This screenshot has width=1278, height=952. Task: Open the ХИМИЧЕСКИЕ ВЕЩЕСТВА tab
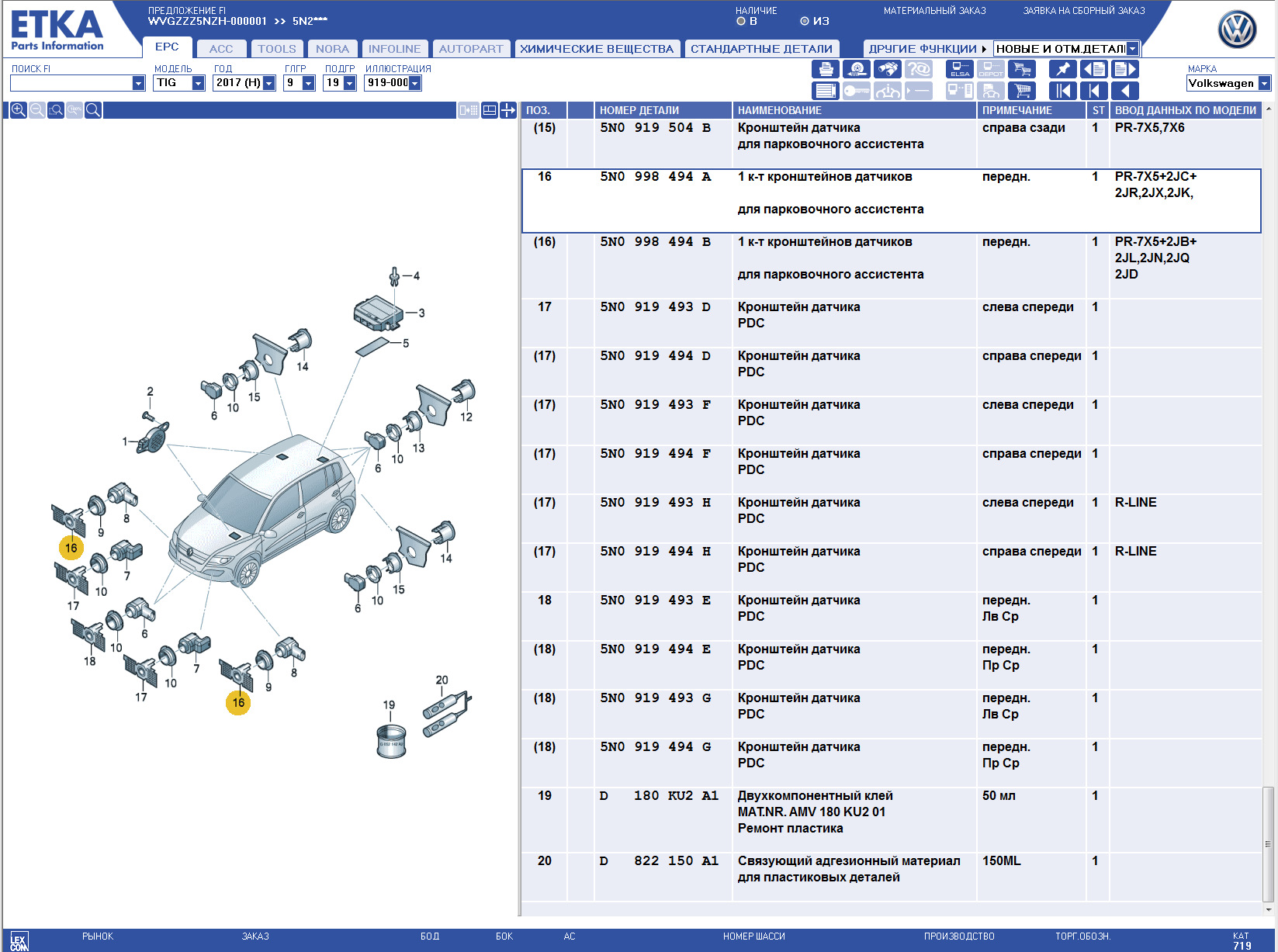(x=597, y=49)
